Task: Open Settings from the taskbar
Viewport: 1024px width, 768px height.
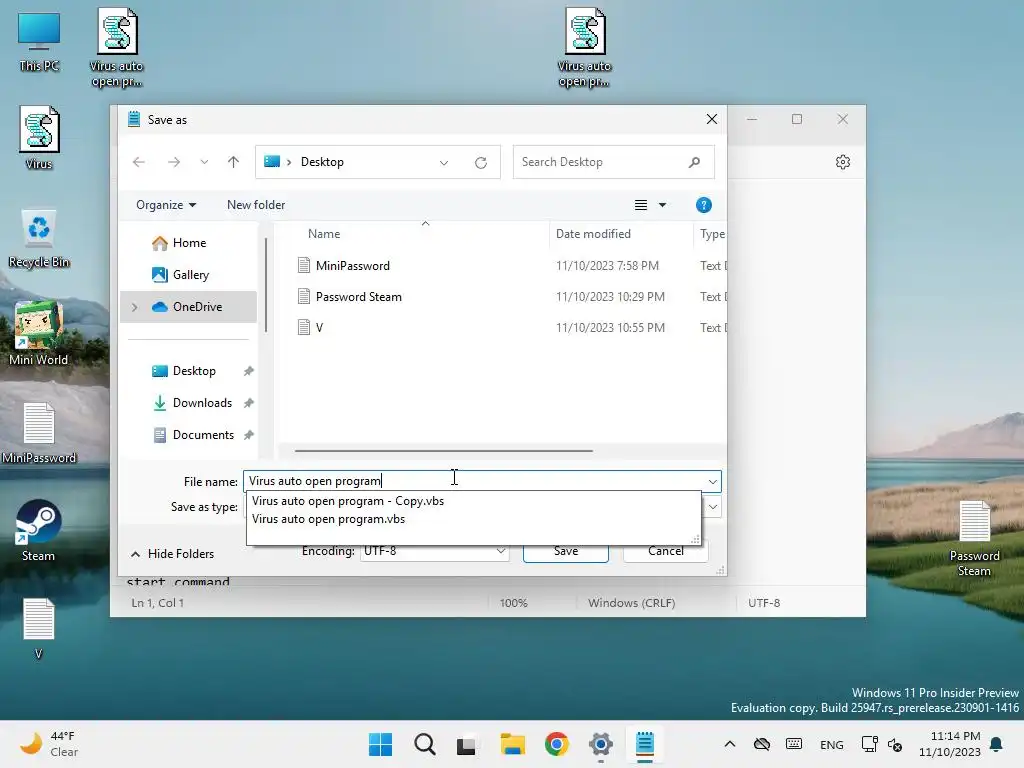Action: tap(600, 744)
